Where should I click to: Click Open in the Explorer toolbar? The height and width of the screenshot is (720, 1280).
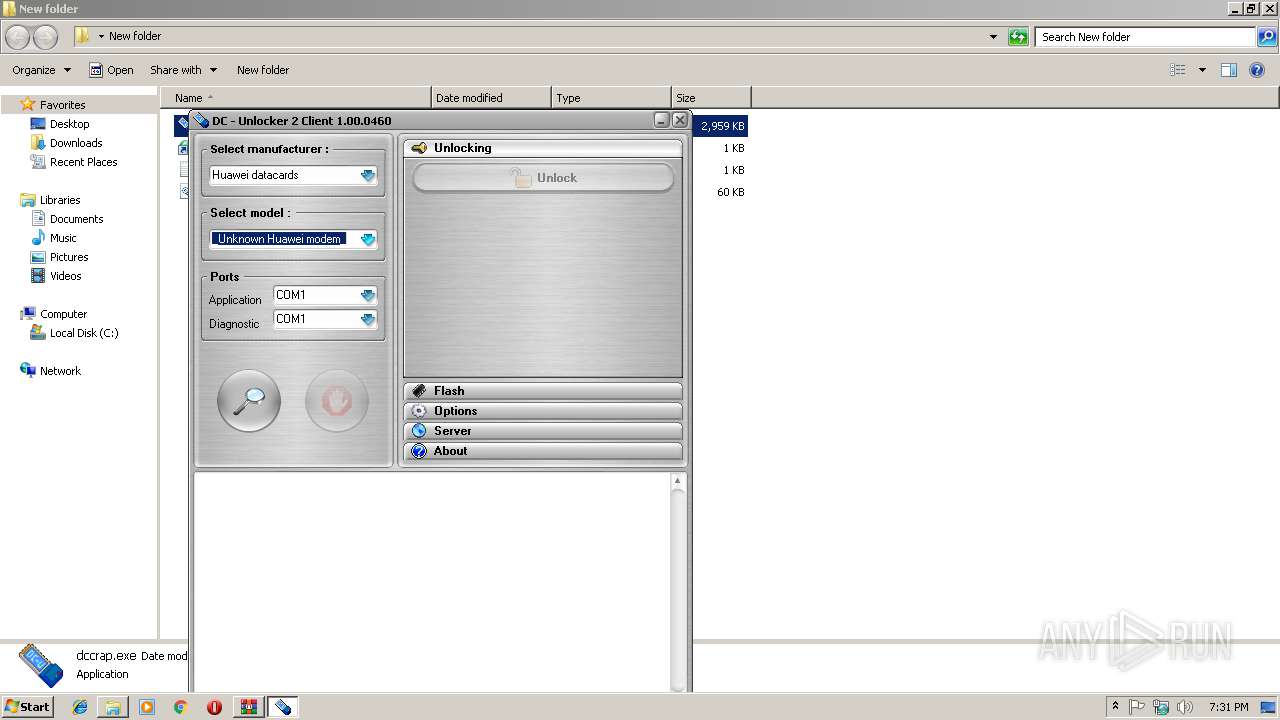[111, 70]
